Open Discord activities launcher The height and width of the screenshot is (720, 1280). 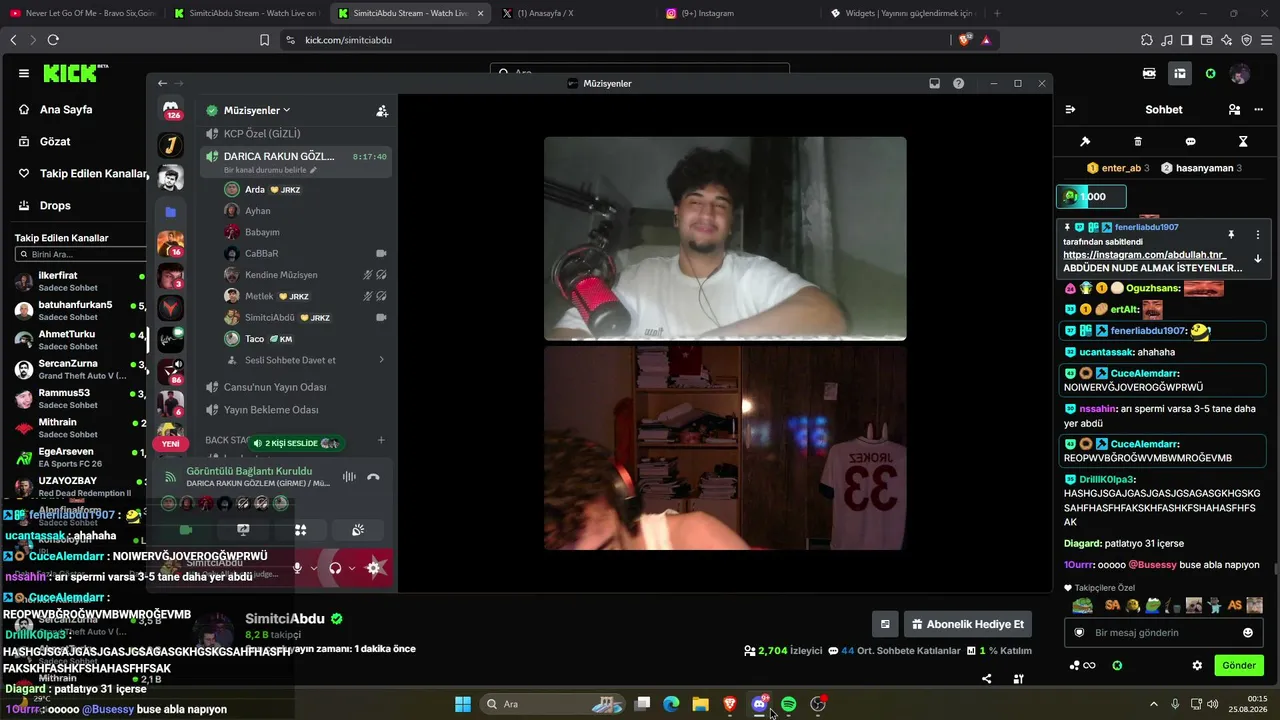click(300, 530)
